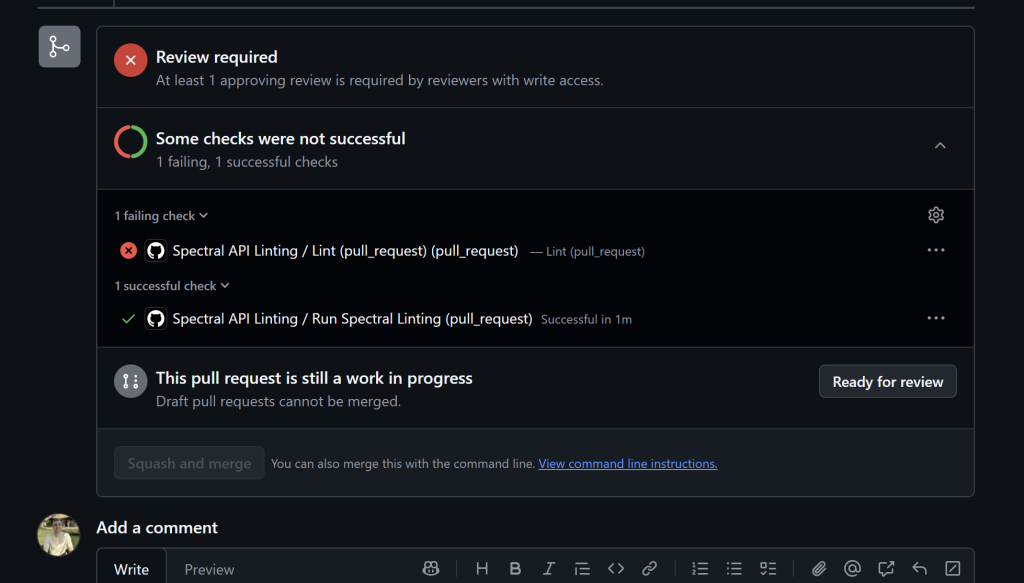This screenshot has height=583, width=1024.
Task: Apply italic formatting in comment toolbar
Action: coord(549,568)
